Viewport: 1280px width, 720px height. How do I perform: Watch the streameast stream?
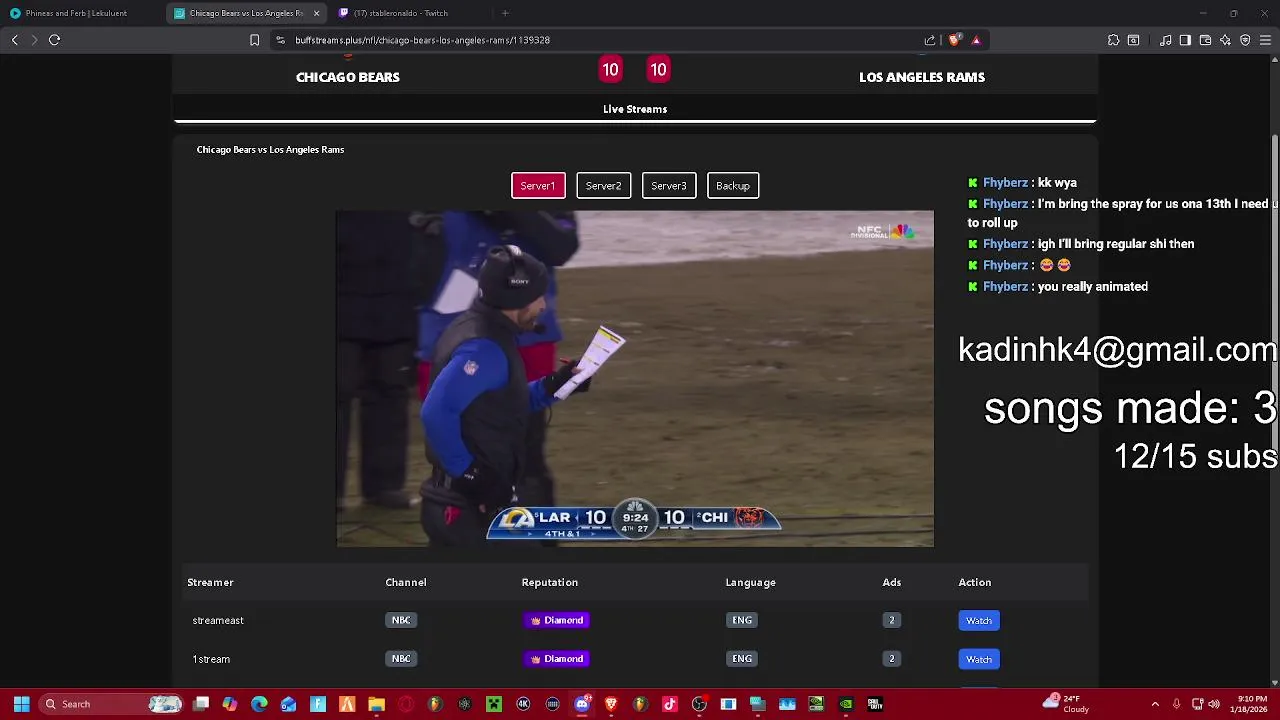(x=979, y=621)
